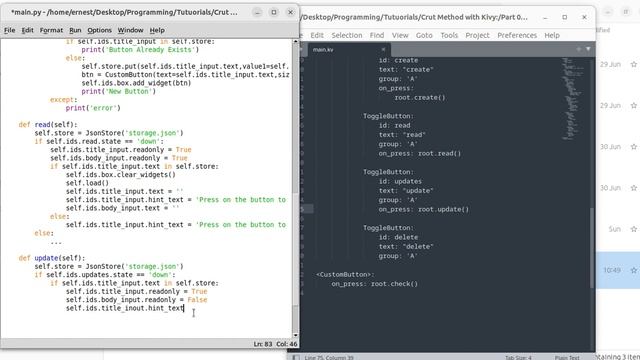The width and height of the screenshot is (640, 360).
Task: Select the 10:49 row in background window
Action: tap(618, 270)
